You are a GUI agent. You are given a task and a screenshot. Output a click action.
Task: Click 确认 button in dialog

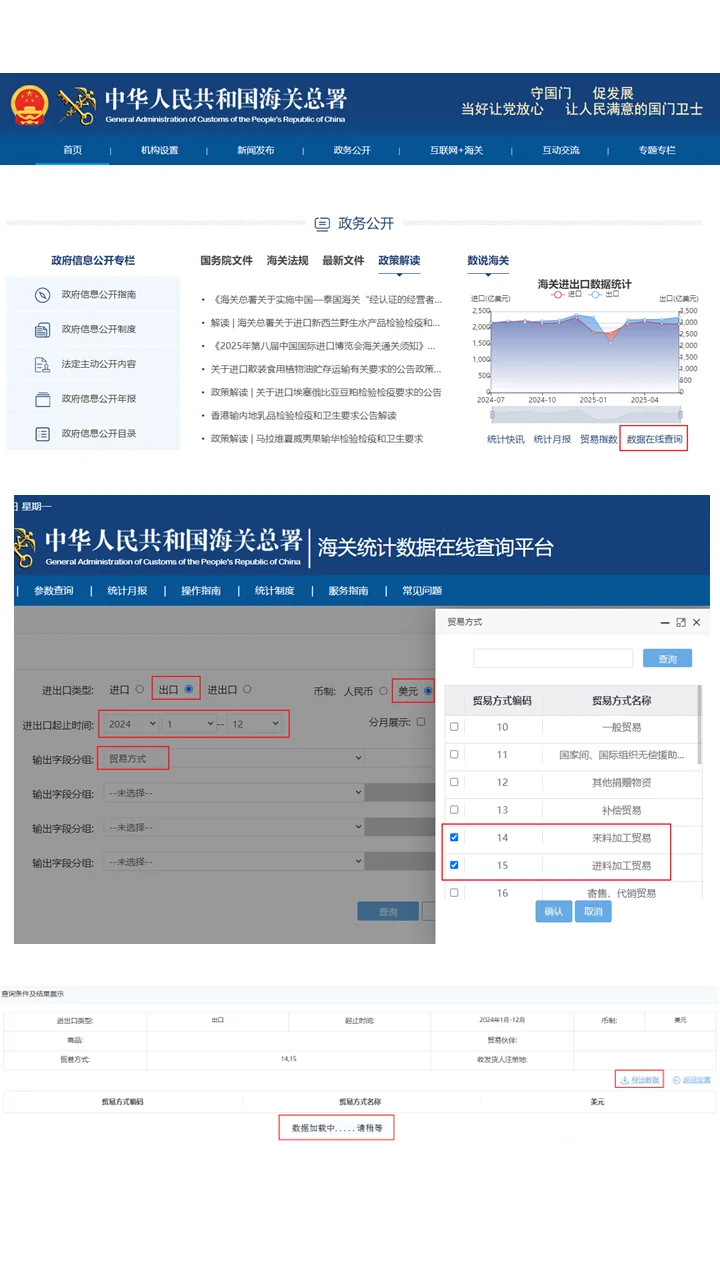point(554,912)
